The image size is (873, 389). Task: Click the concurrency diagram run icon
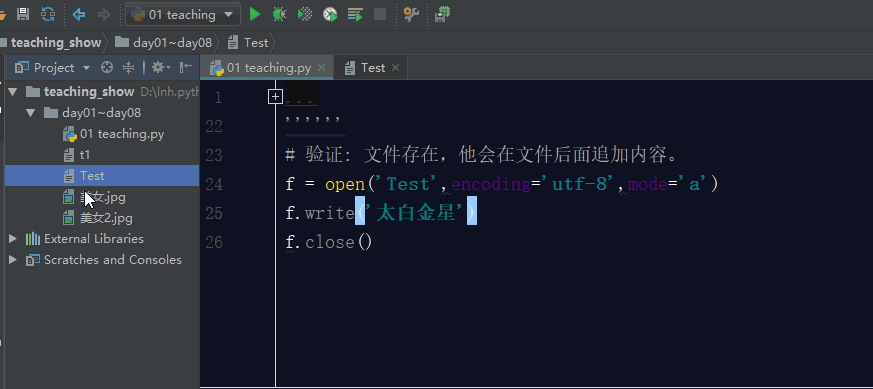(x=355, y=14)
